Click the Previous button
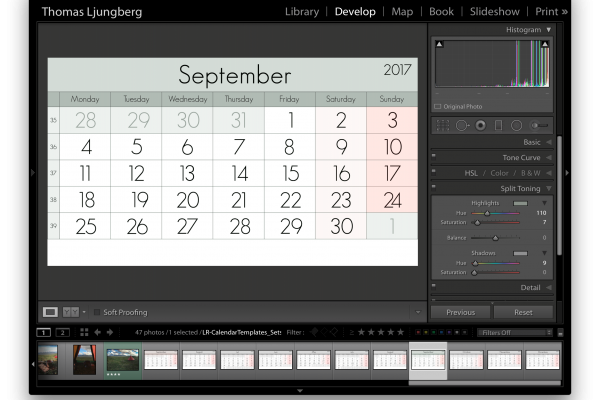Viewport: 600px width, 400px height. tap(460, 312)
